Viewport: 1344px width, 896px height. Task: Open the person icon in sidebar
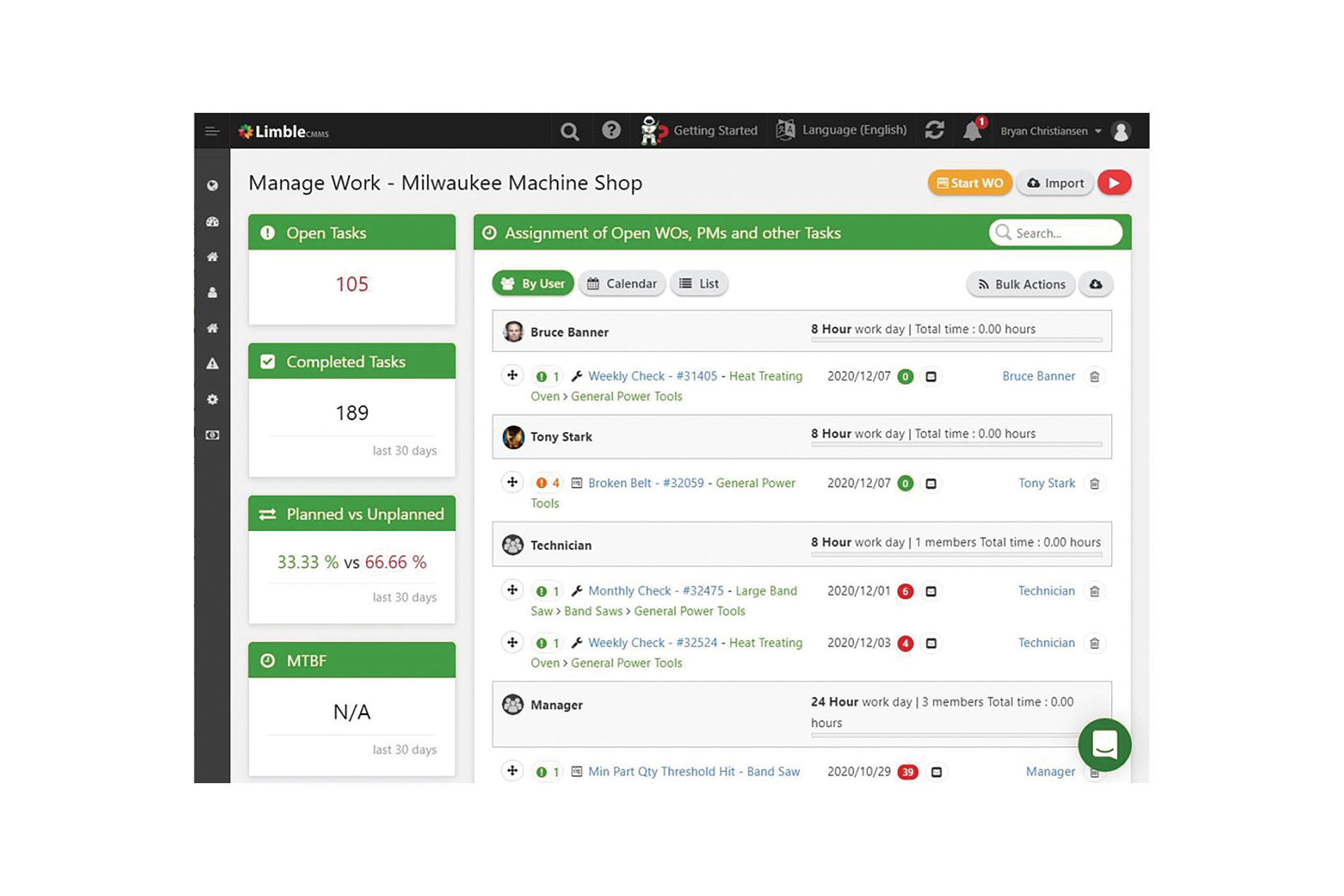coord(212,293)
